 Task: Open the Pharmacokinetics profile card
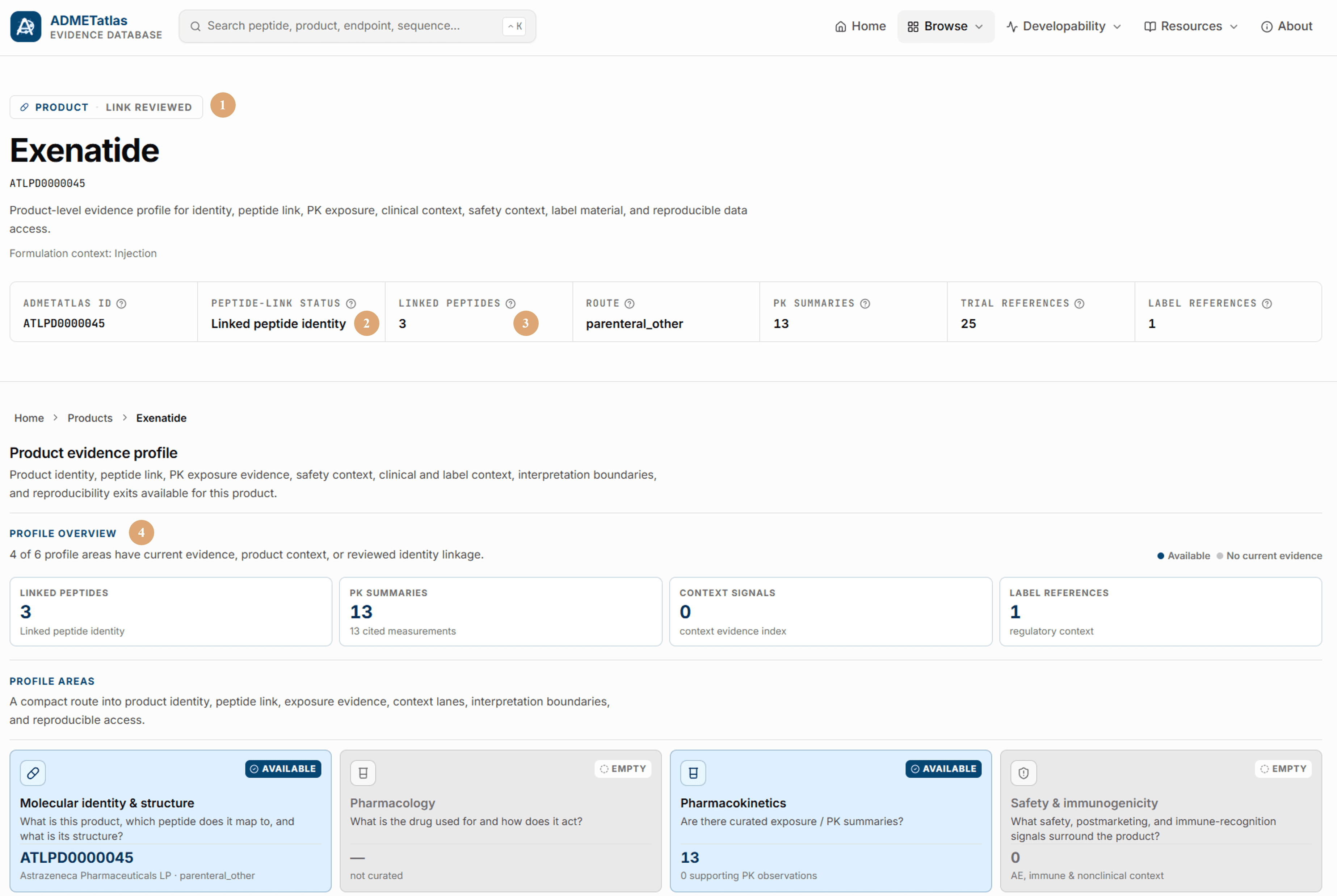[x=831, y=821]
